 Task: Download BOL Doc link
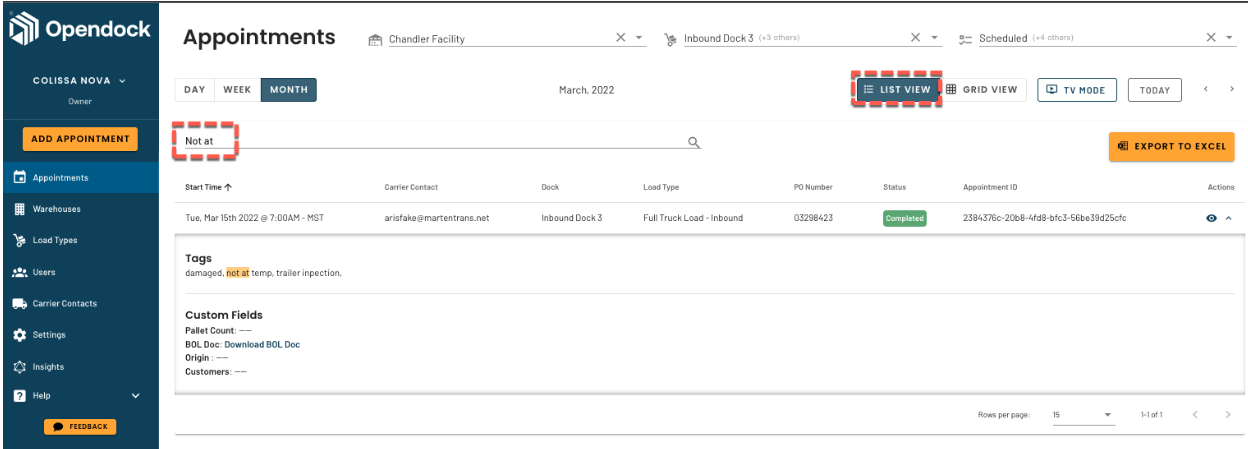click(x=262, y=345)
